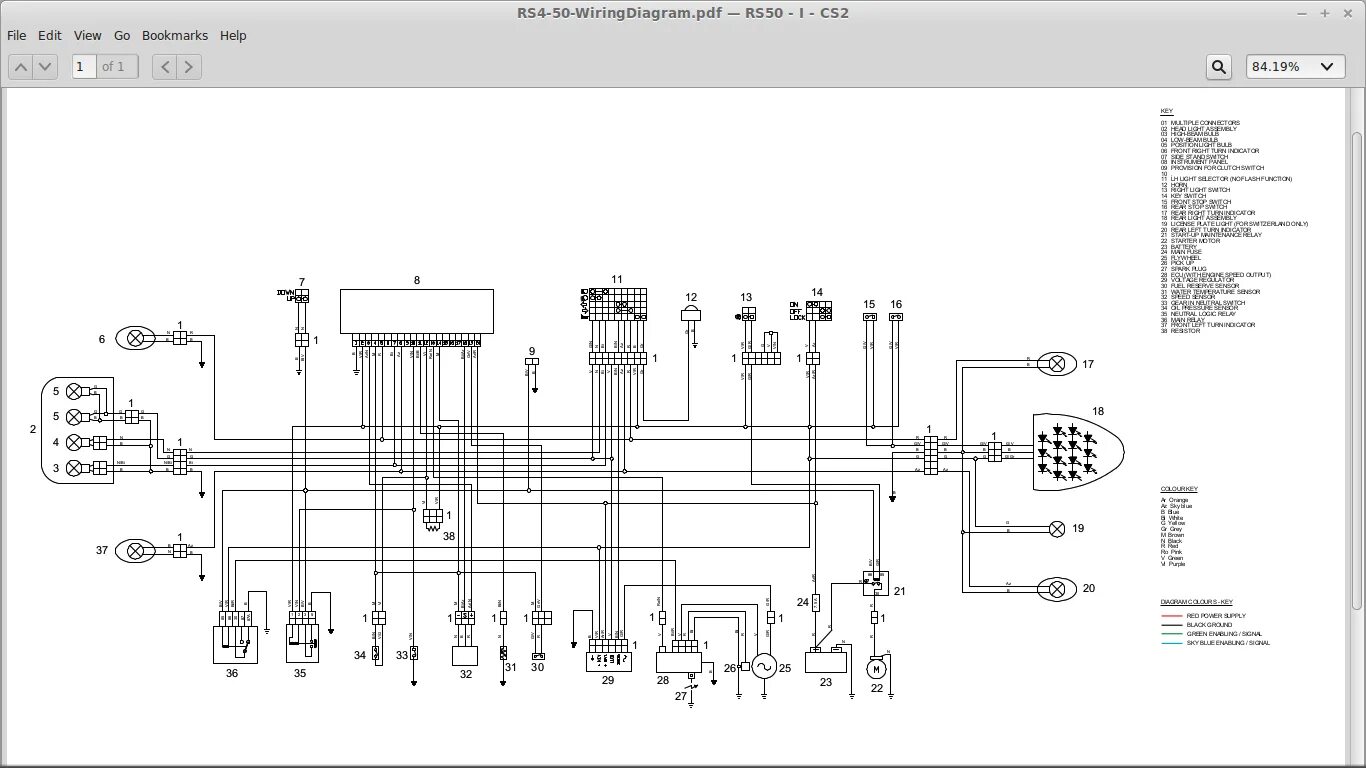Open the Help menu
Viewport: 1366px width, 768px height.
(x=233, y=35)
